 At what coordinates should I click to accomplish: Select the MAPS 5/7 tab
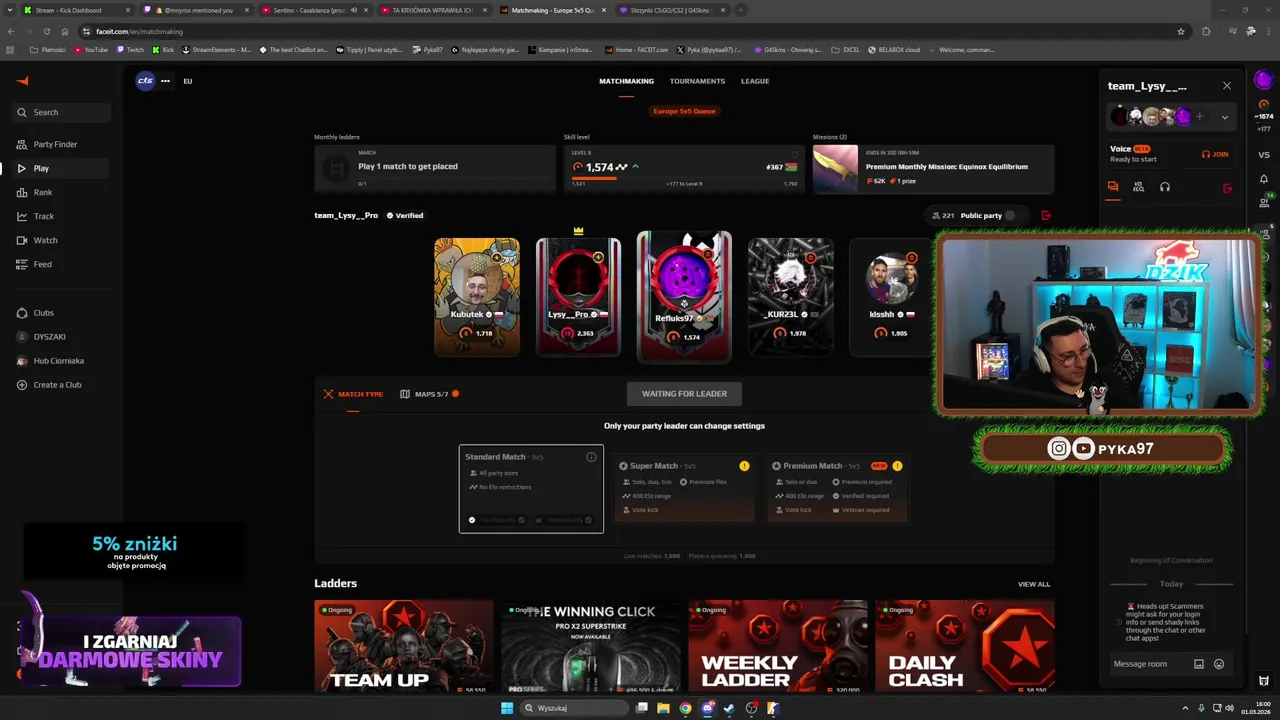pos(430,394)
